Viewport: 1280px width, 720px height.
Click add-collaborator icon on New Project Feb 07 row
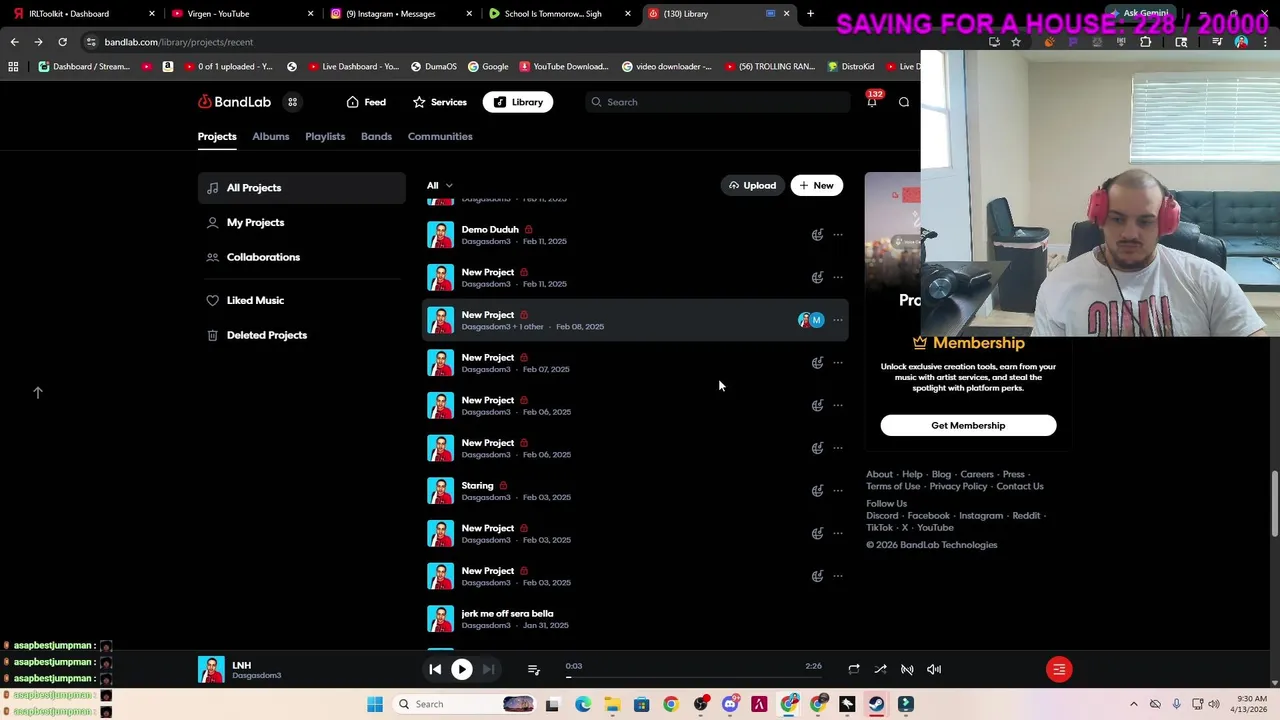coord(817,363)
